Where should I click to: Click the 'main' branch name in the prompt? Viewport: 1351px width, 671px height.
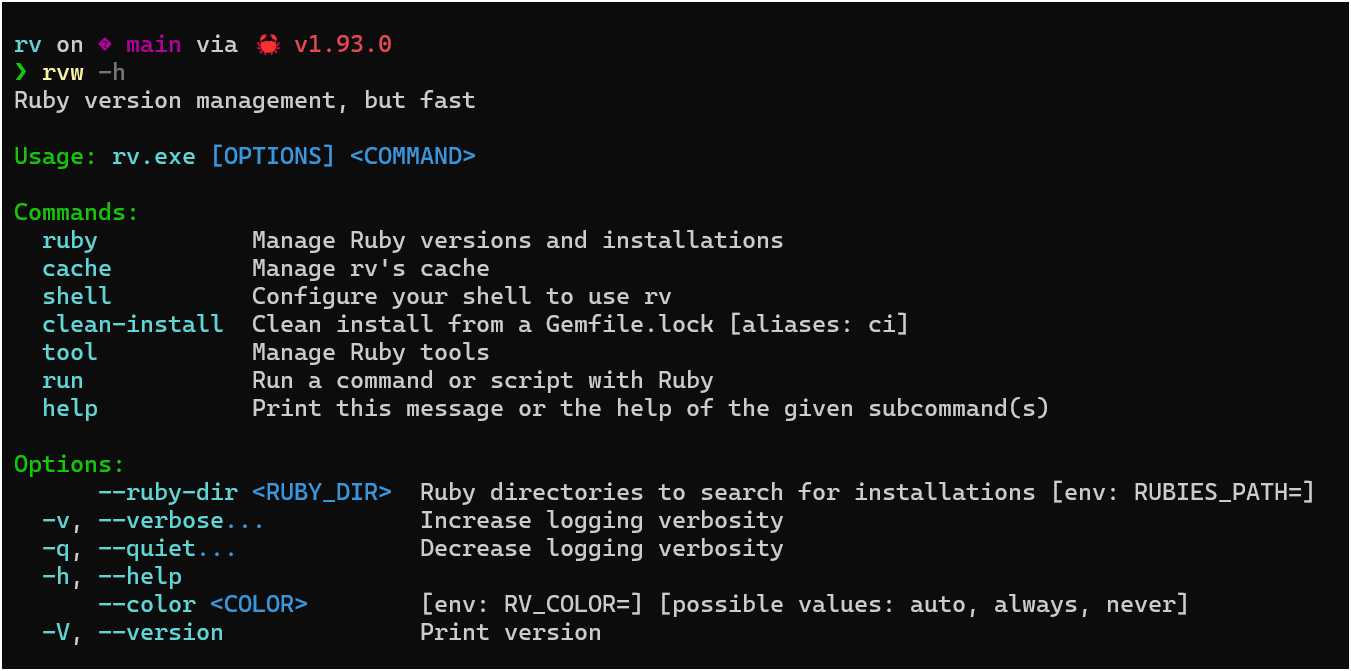click(154, 45)
